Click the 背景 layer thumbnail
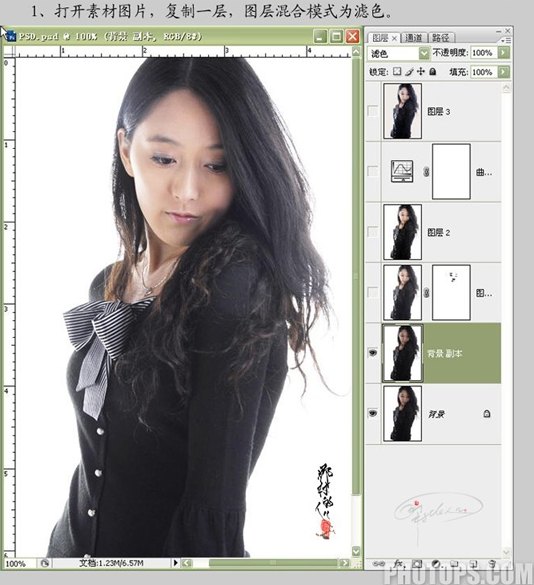This screenshot has height=585, width=534. 403,413
